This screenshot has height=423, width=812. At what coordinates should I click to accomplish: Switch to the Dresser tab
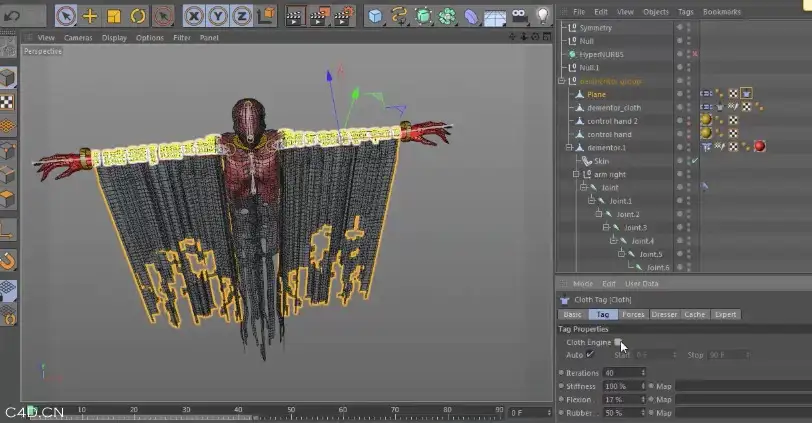click(664, 314)
